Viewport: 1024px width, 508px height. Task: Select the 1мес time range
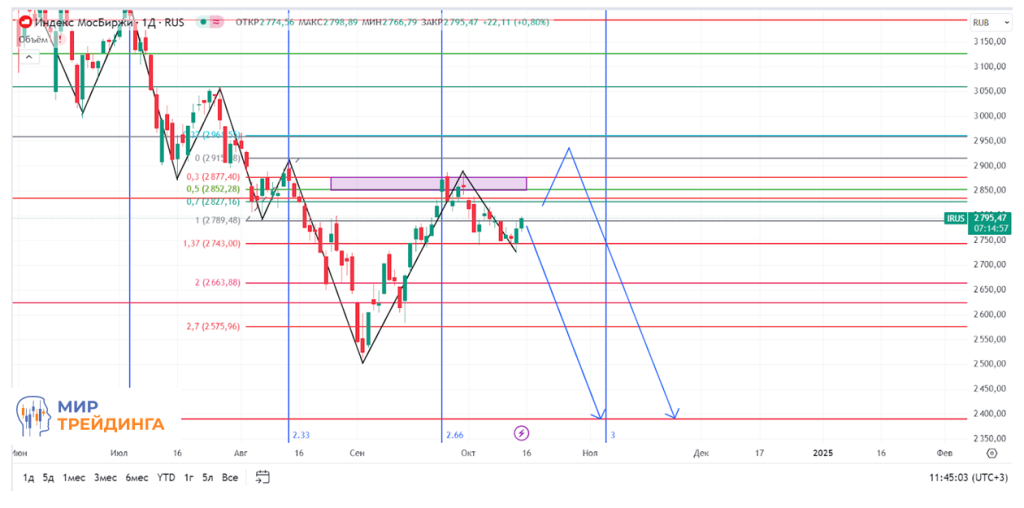73,478
